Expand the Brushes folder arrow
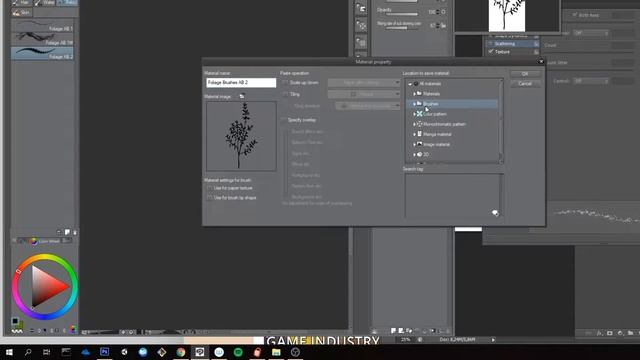Viewport: 640px width, 360px height. pyautogui.click(x=414, y=104)
